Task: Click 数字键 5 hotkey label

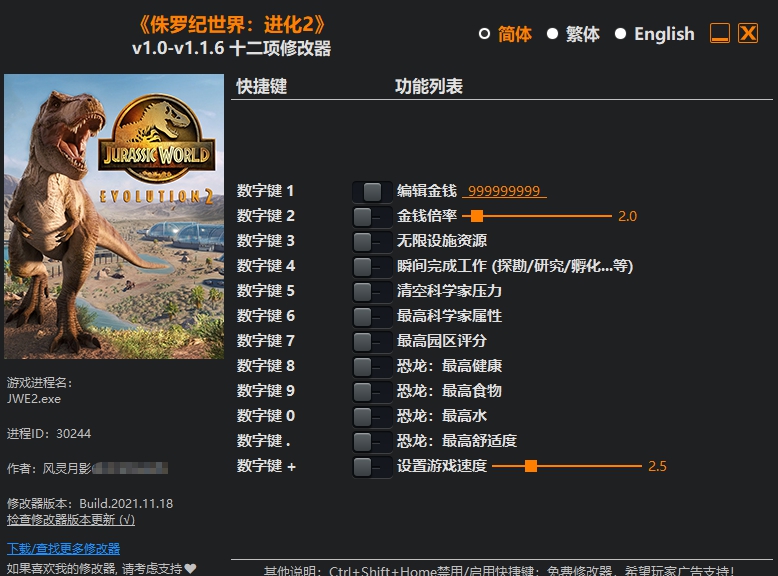Action: (x=265, y=291)
